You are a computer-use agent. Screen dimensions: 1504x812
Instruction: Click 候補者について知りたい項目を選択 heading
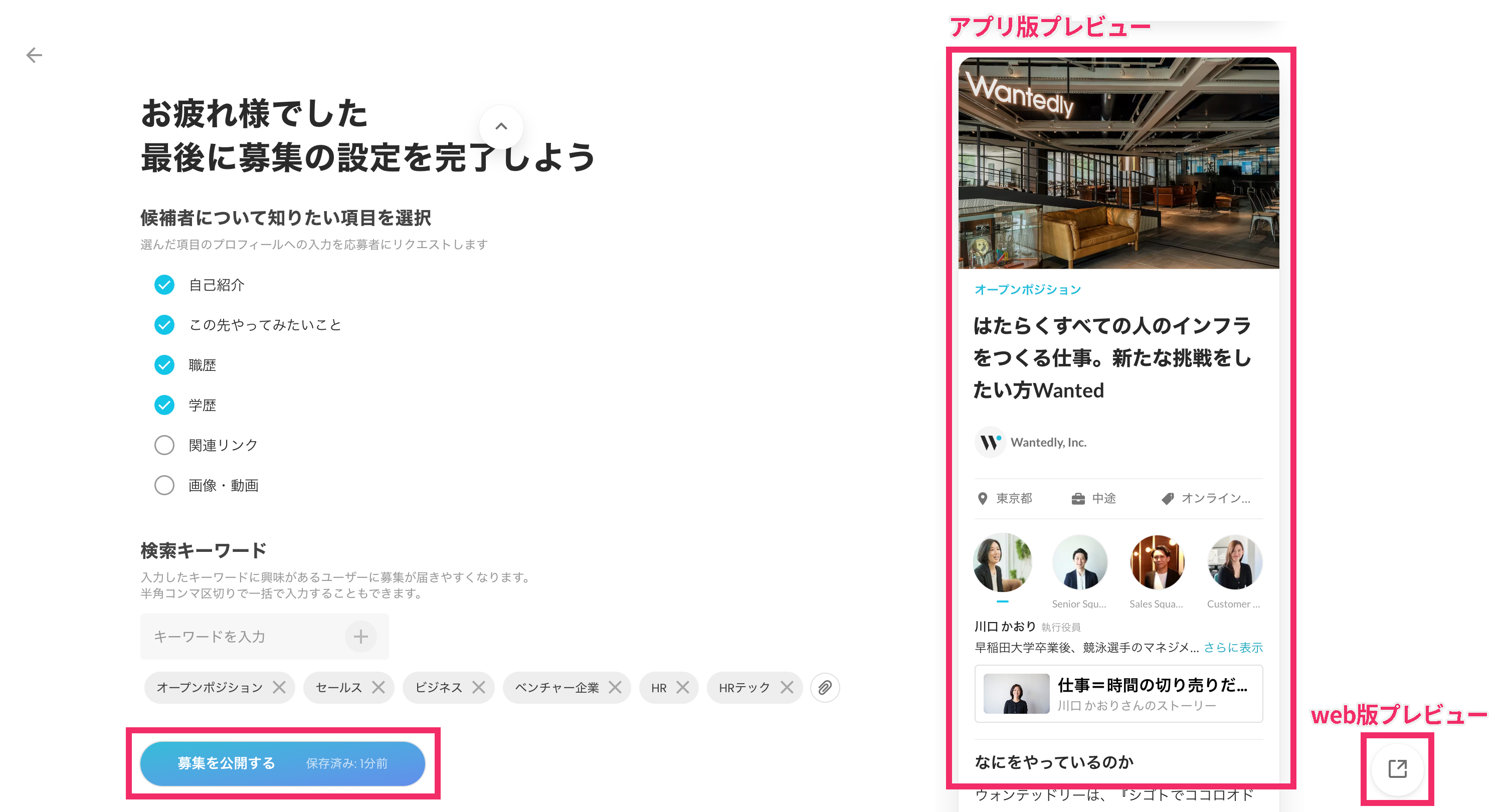pos(285,218)
